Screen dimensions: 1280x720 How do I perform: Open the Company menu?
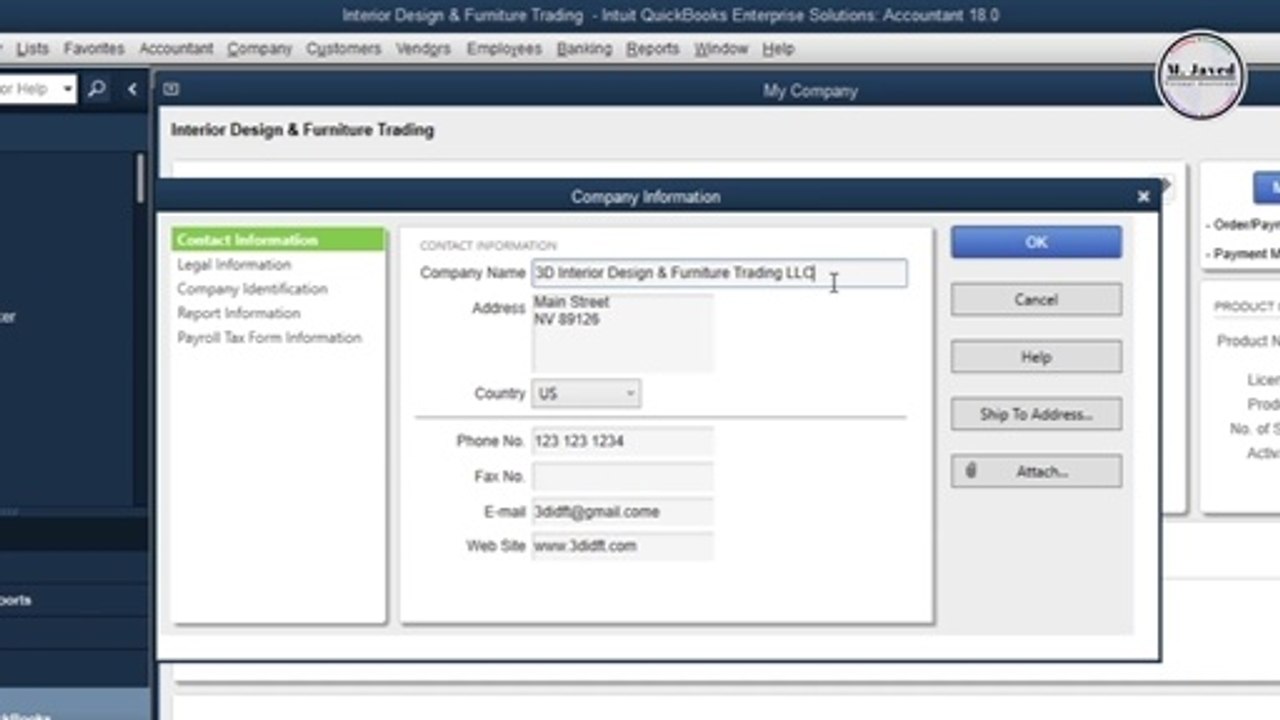pos(259,48)
